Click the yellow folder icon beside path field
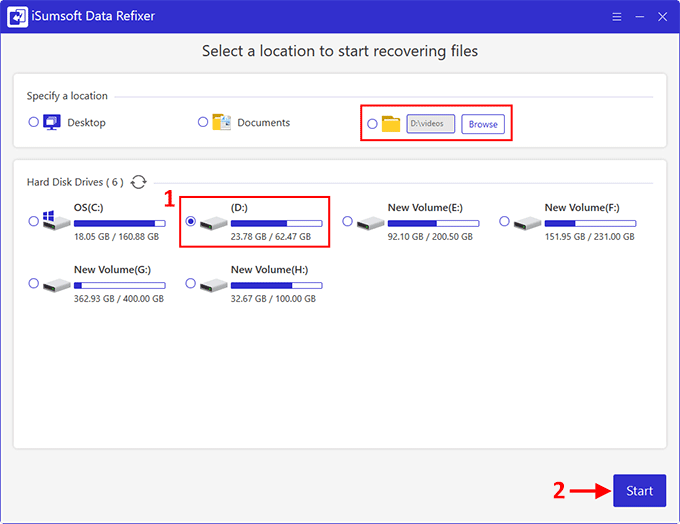The image size is (680, 524). tap(391, 124)
